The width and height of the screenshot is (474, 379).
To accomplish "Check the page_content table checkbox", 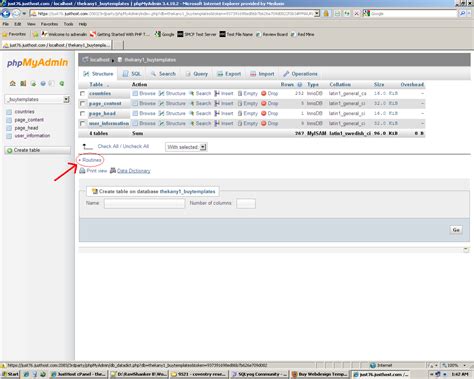I will 82,104.
